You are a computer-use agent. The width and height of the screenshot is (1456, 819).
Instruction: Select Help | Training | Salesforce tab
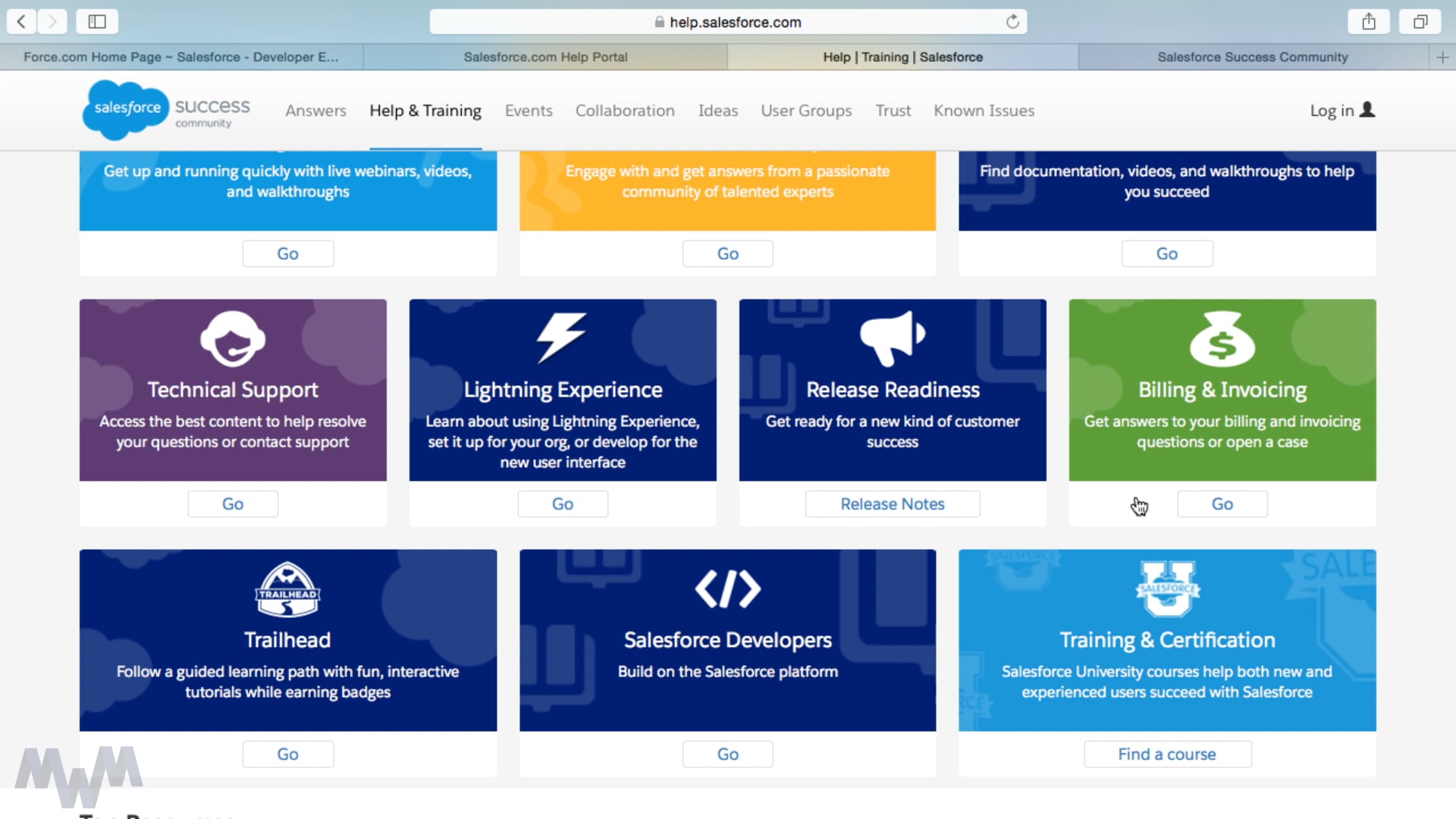(902, 57)
